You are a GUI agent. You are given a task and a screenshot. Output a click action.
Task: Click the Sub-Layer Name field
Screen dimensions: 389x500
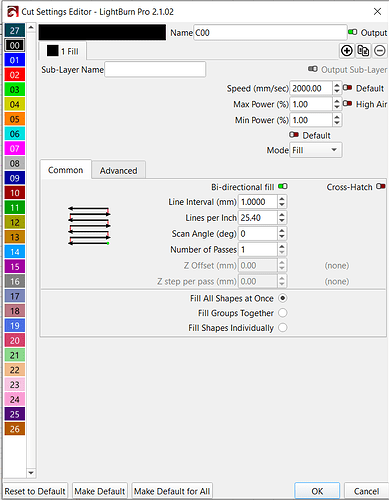[x=155, y=69]
